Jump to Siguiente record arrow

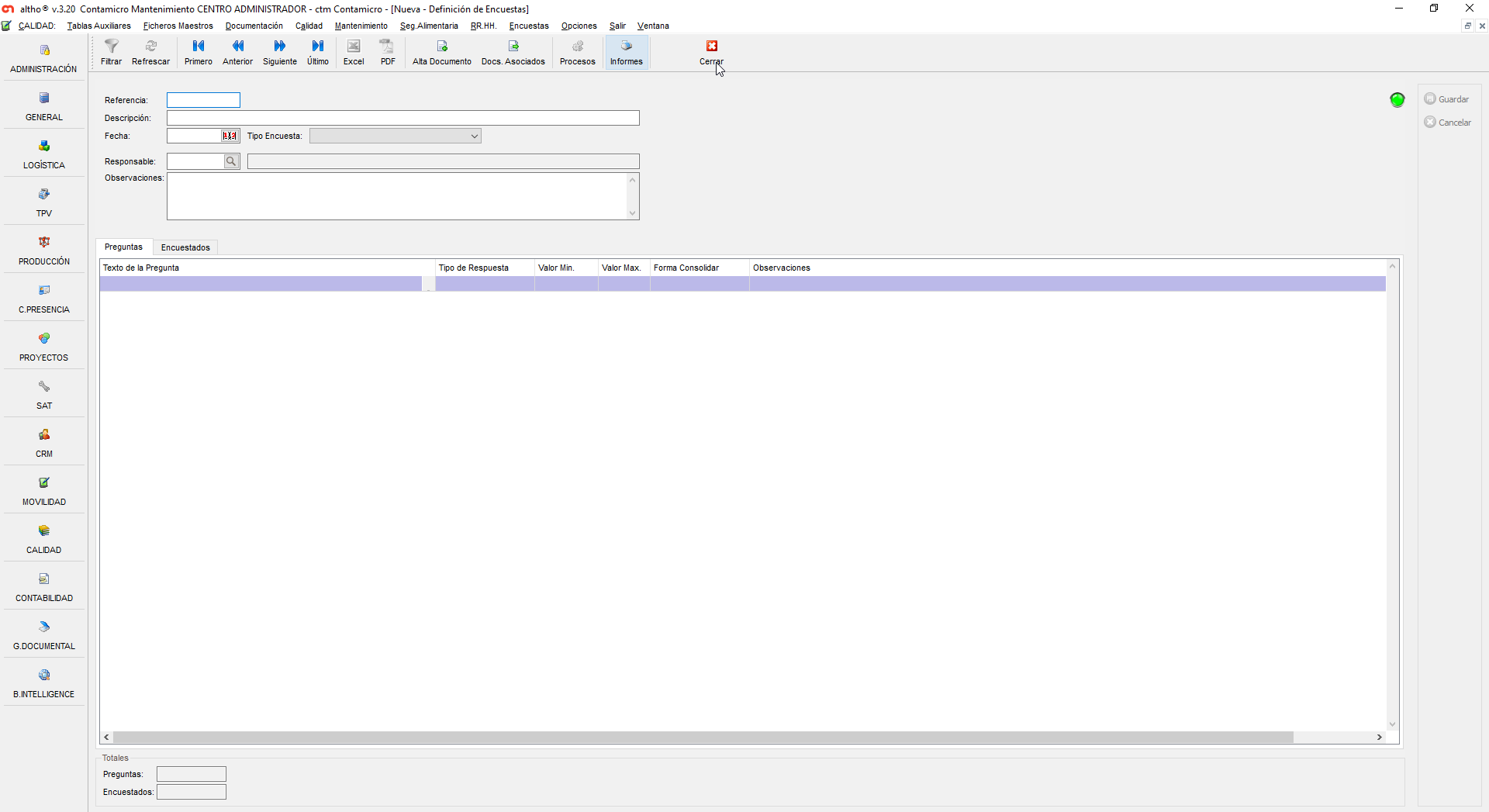[279, 47]
